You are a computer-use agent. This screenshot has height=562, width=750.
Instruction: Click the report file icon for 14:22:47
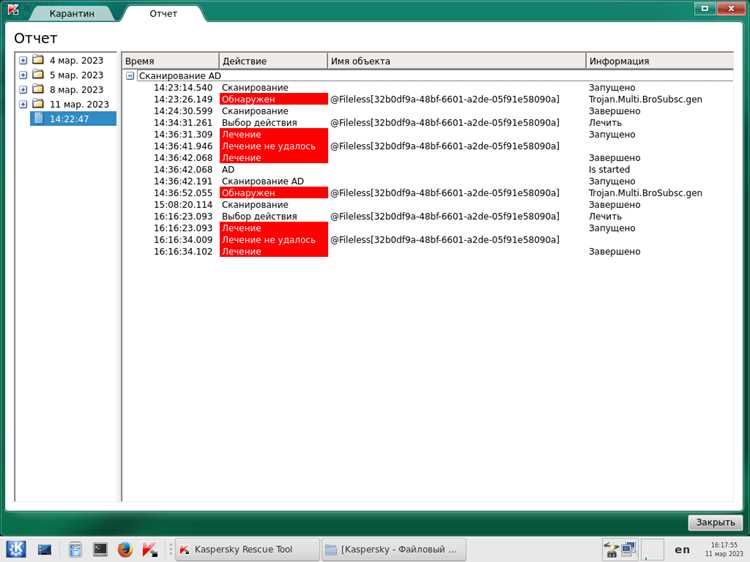tap(39, 118)
